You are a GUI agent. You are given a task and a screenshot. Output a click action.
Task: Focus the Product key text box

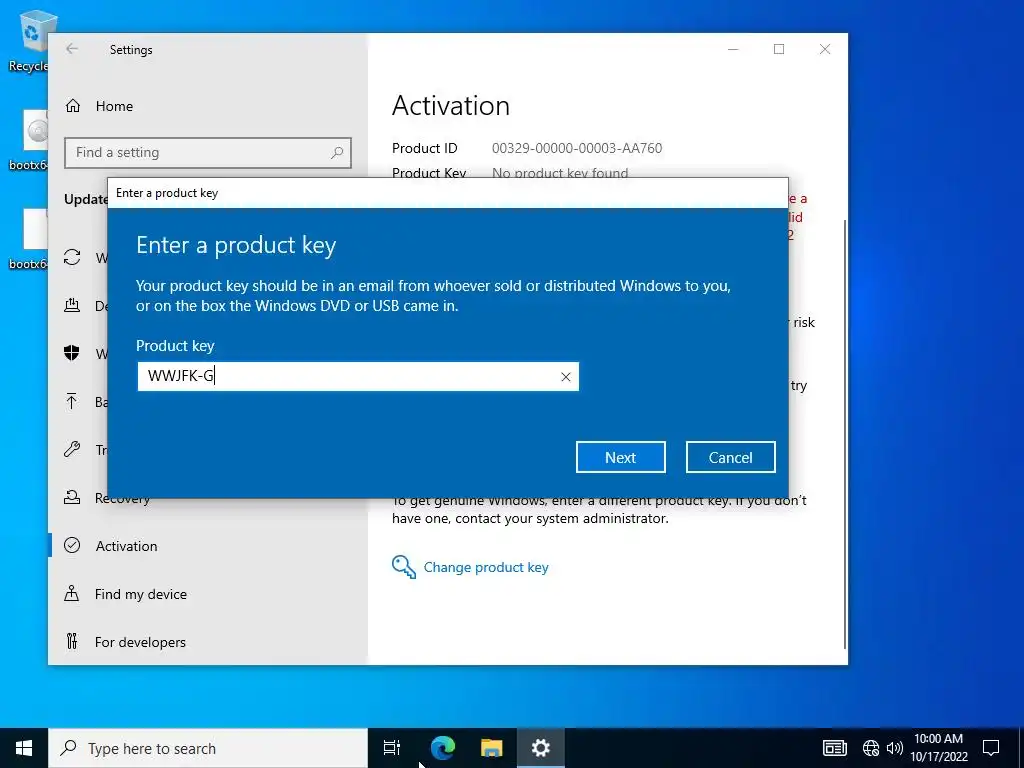(x=358, y=377)
